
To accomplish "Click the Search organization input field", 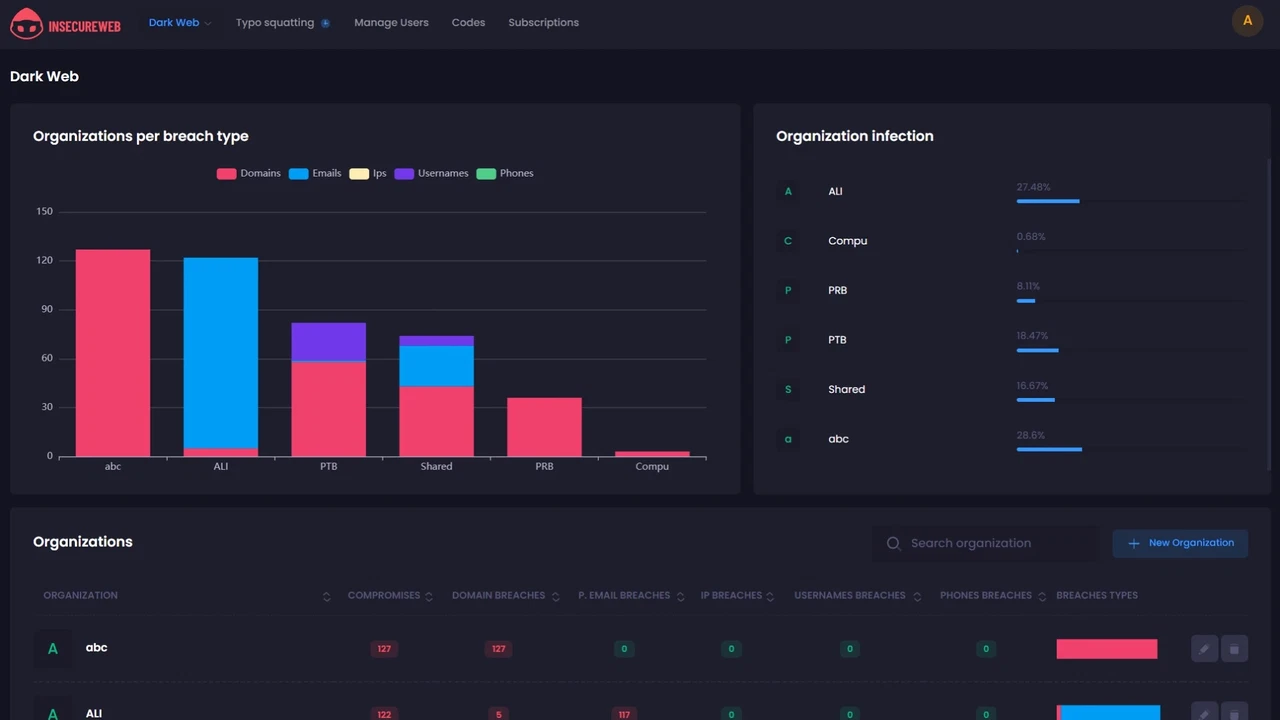I will (x=995, y=544).
